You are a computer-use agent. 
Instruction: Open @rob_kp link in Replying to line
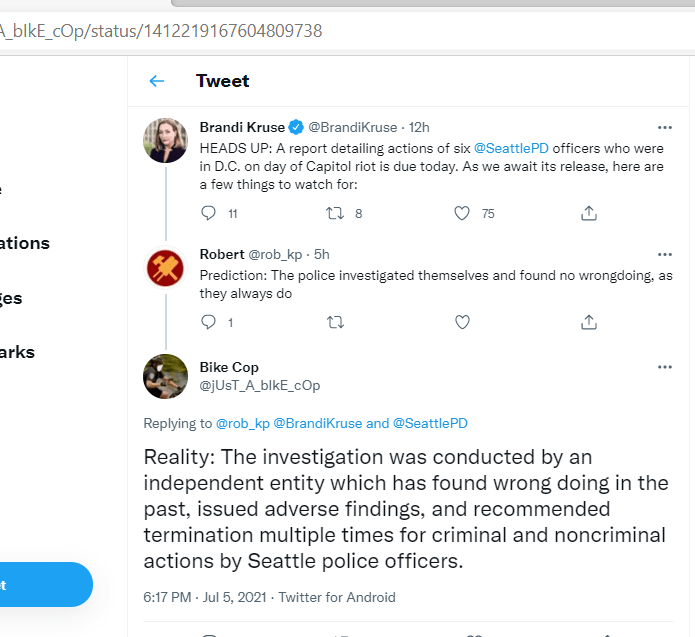243,423
